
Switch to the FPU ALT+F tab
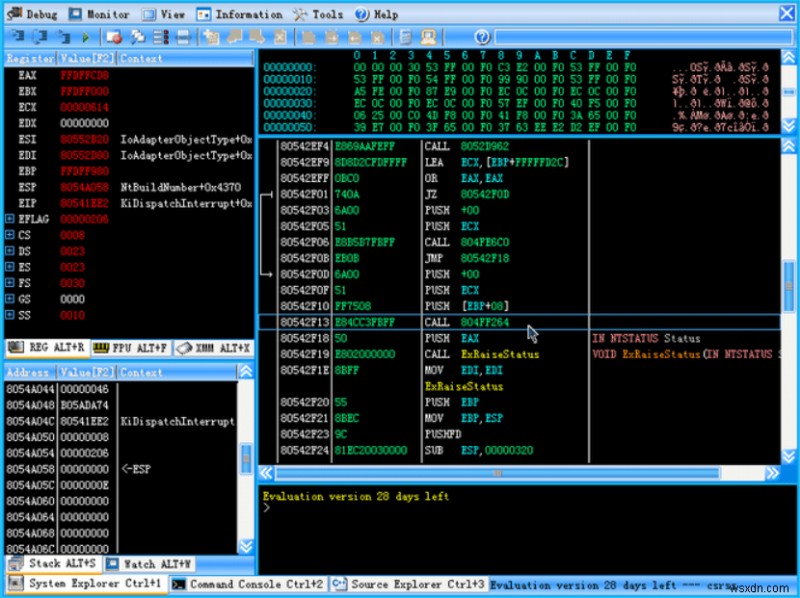click(131, 348)
